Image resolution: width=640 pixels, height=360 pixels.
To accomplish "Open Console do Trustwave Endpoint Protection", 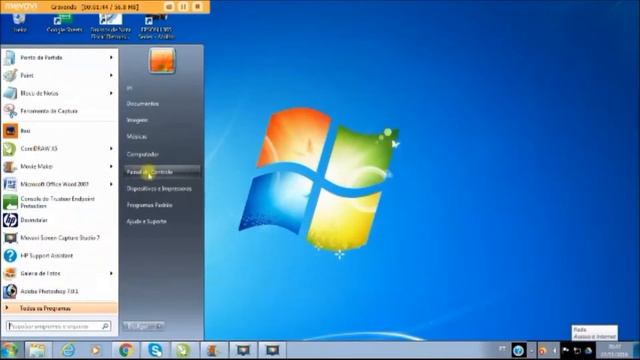I will 59,202.
